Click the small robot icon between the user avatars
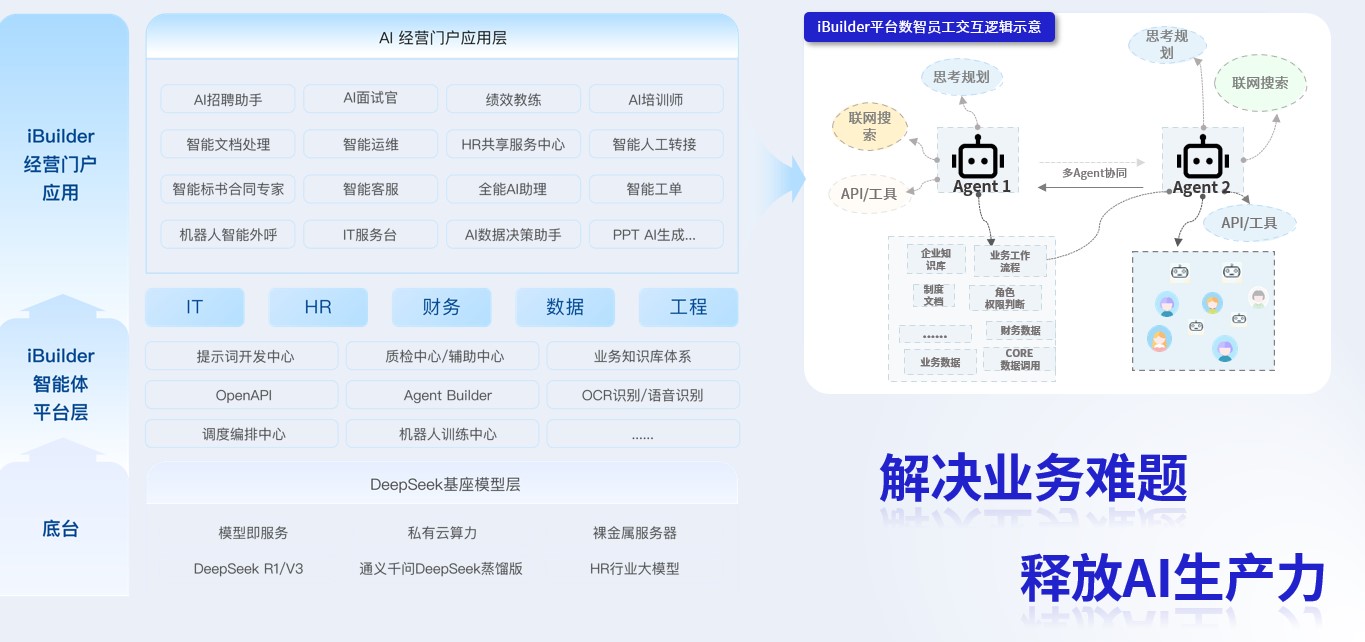 tap(1196, 326)
